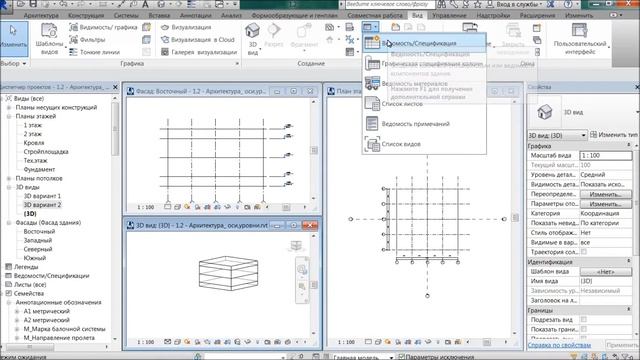The image size is (640, 360).
Task: Select Листы (все) in browser
Action: point(30,285)
